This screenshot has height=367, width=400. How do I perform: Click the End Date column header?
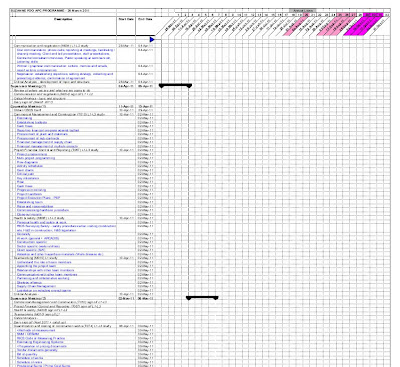[x=145, y=19]
